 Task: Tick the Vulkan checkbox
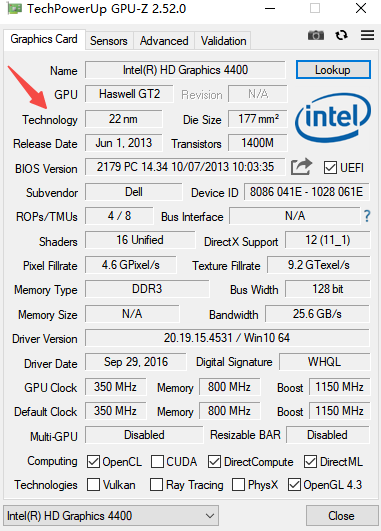(93, 485)
